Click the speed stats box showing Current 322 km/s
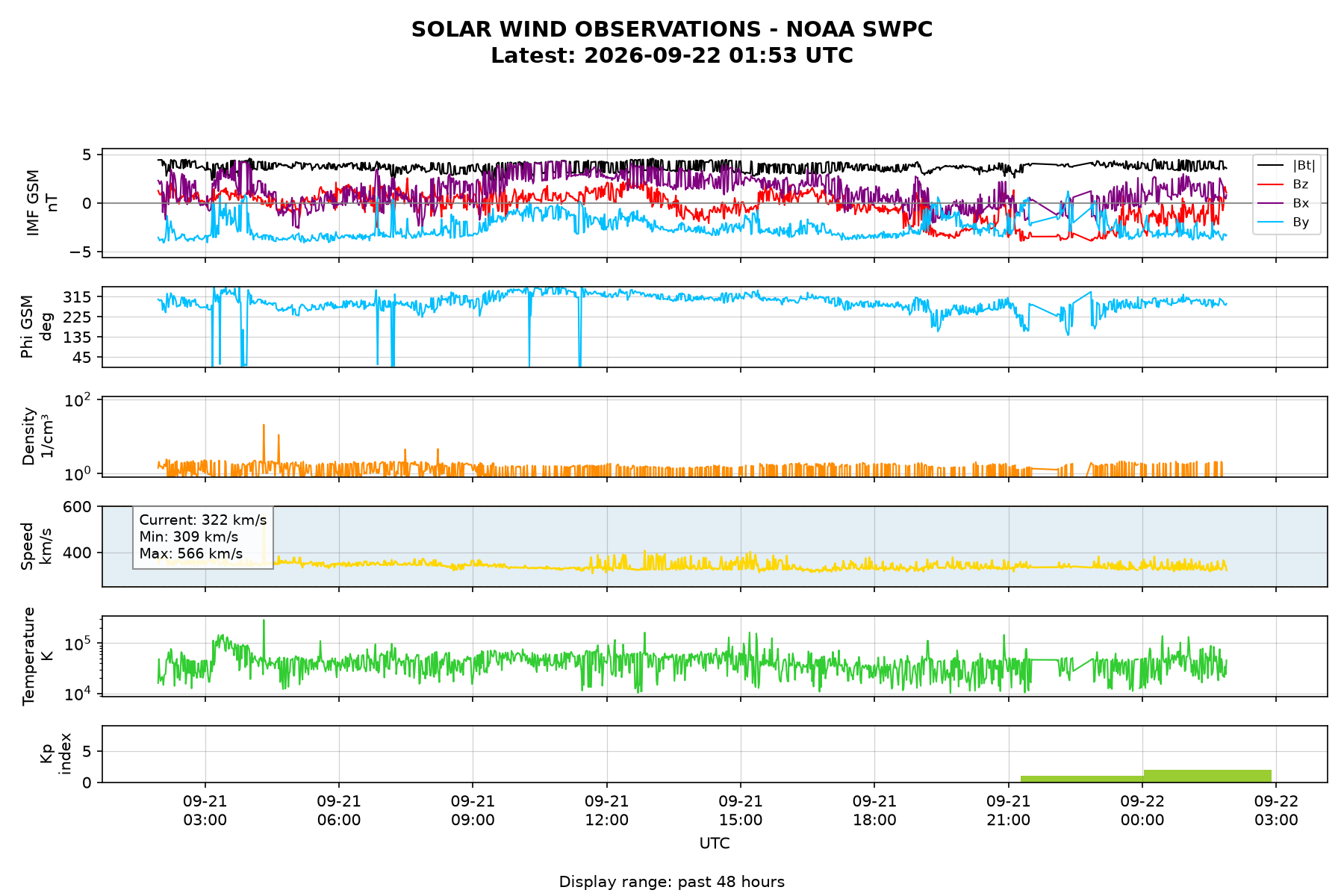The height and width of the screenshot is (896, 1344). tap(203, 537)
